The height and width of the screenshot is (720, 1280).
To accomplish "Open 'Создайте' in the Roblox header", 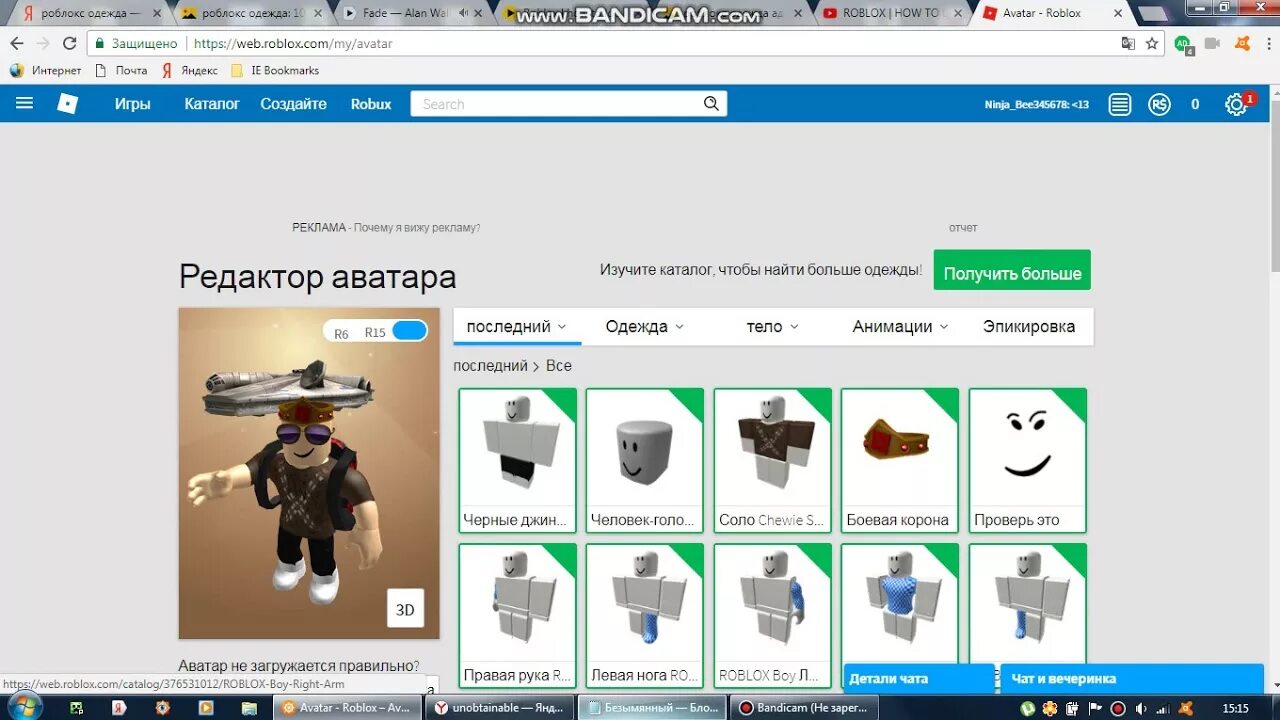I will tap(293, 104).
